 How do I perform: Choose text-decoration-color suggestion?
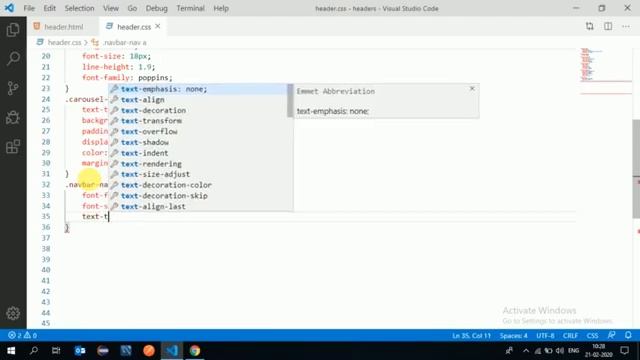(x=198, y=185)
